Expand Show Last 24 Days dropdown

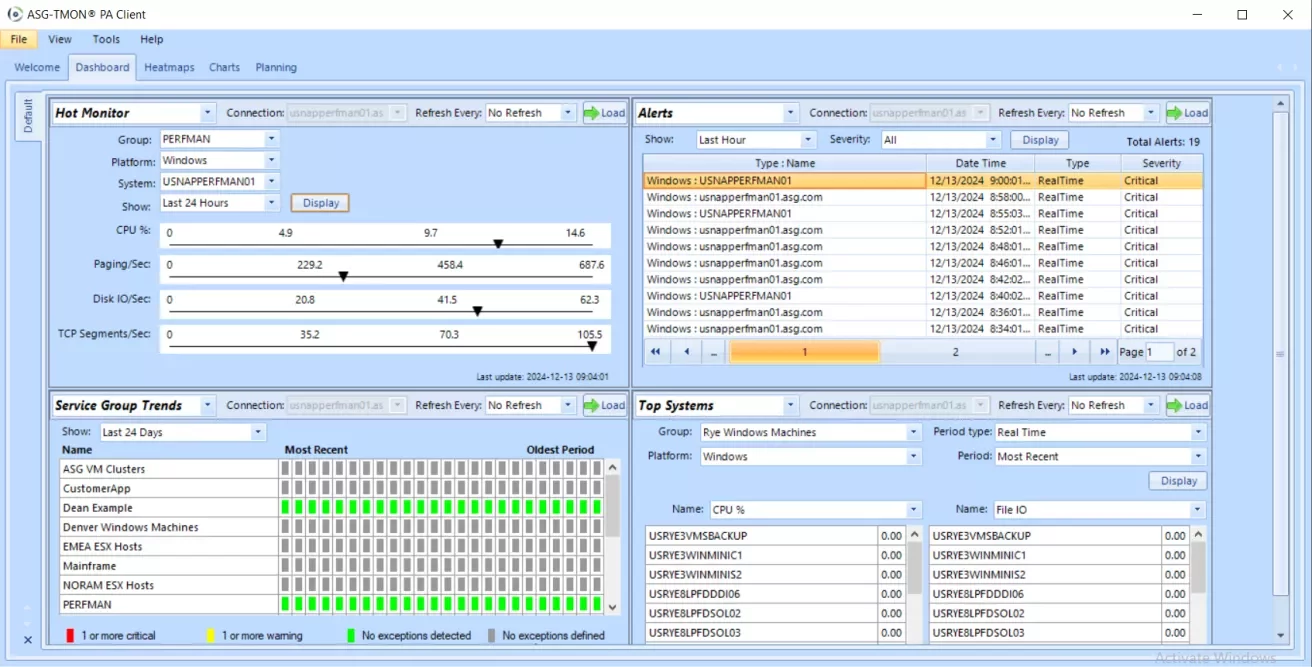click(x=259, y=432)
